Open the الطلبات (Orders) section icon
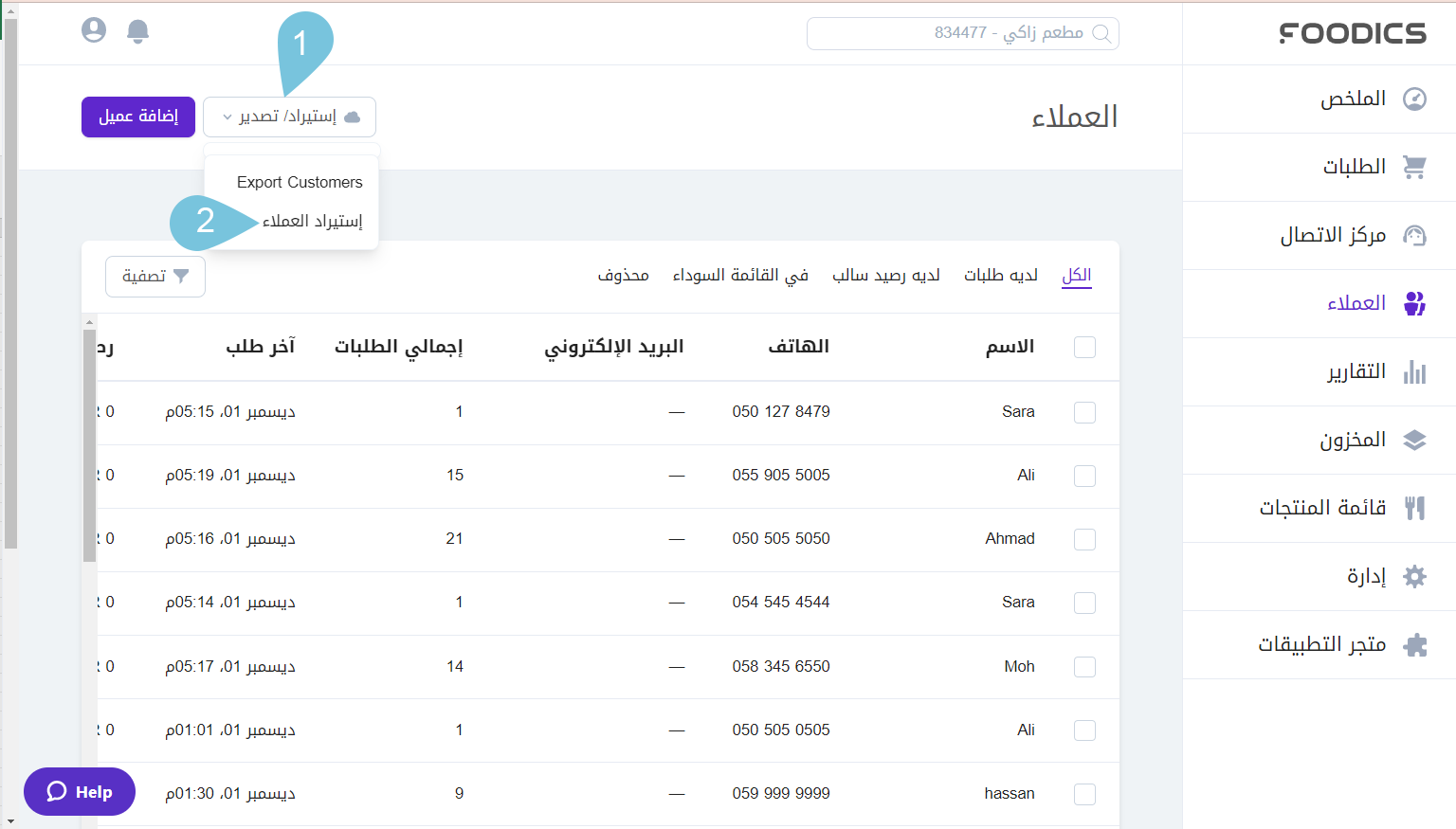The height and width of the screenshot is (829, 1456). click(1416, 167)
